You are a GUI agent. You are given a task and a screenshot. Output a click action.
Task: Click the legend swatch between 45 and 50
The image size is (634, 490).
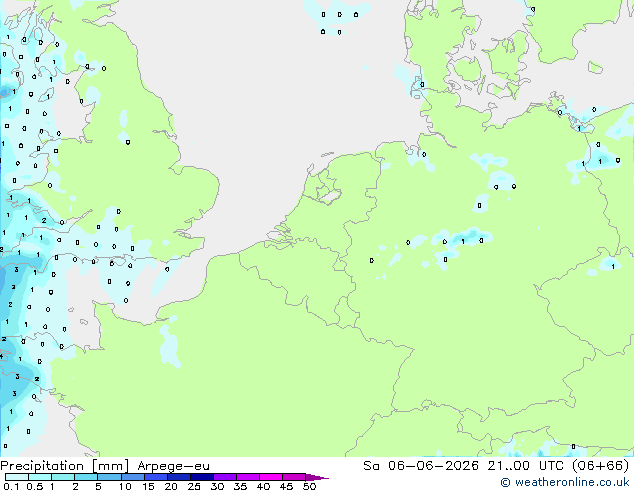pos(294,477)
